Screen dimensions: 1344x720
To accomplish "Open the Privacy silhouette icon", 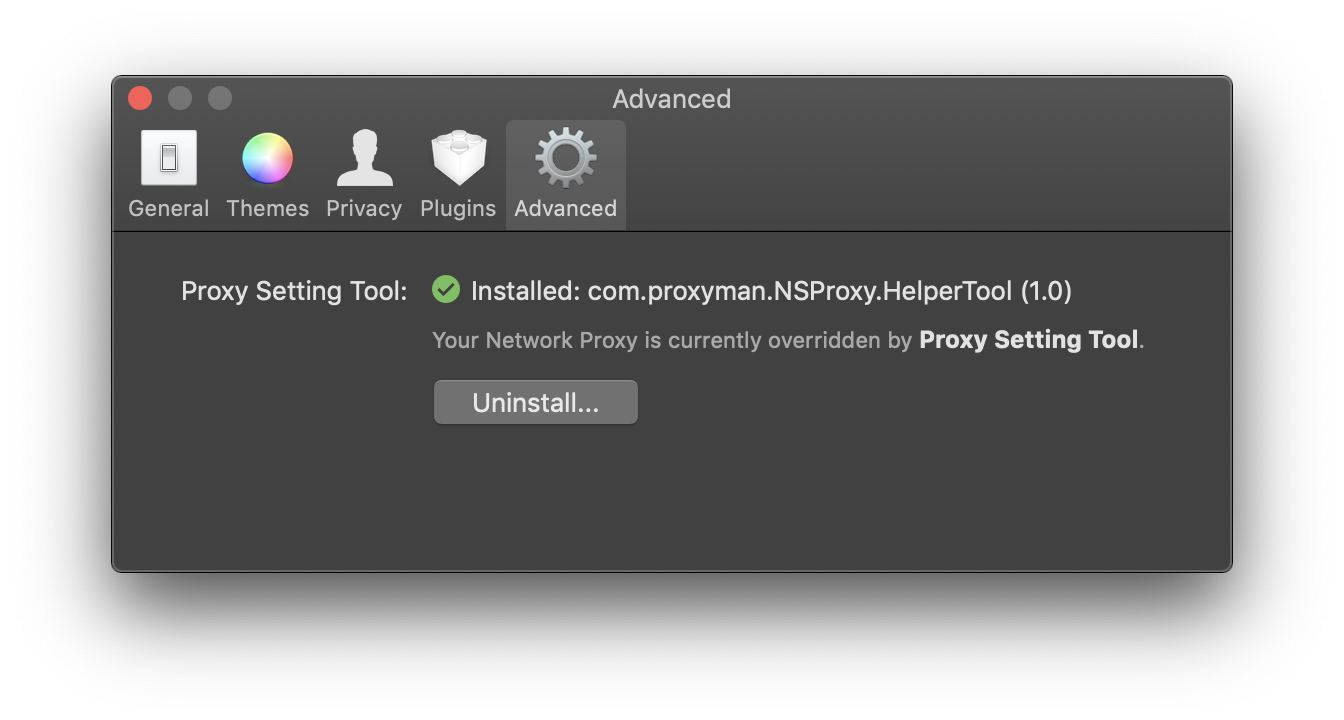I will (364, 158).
